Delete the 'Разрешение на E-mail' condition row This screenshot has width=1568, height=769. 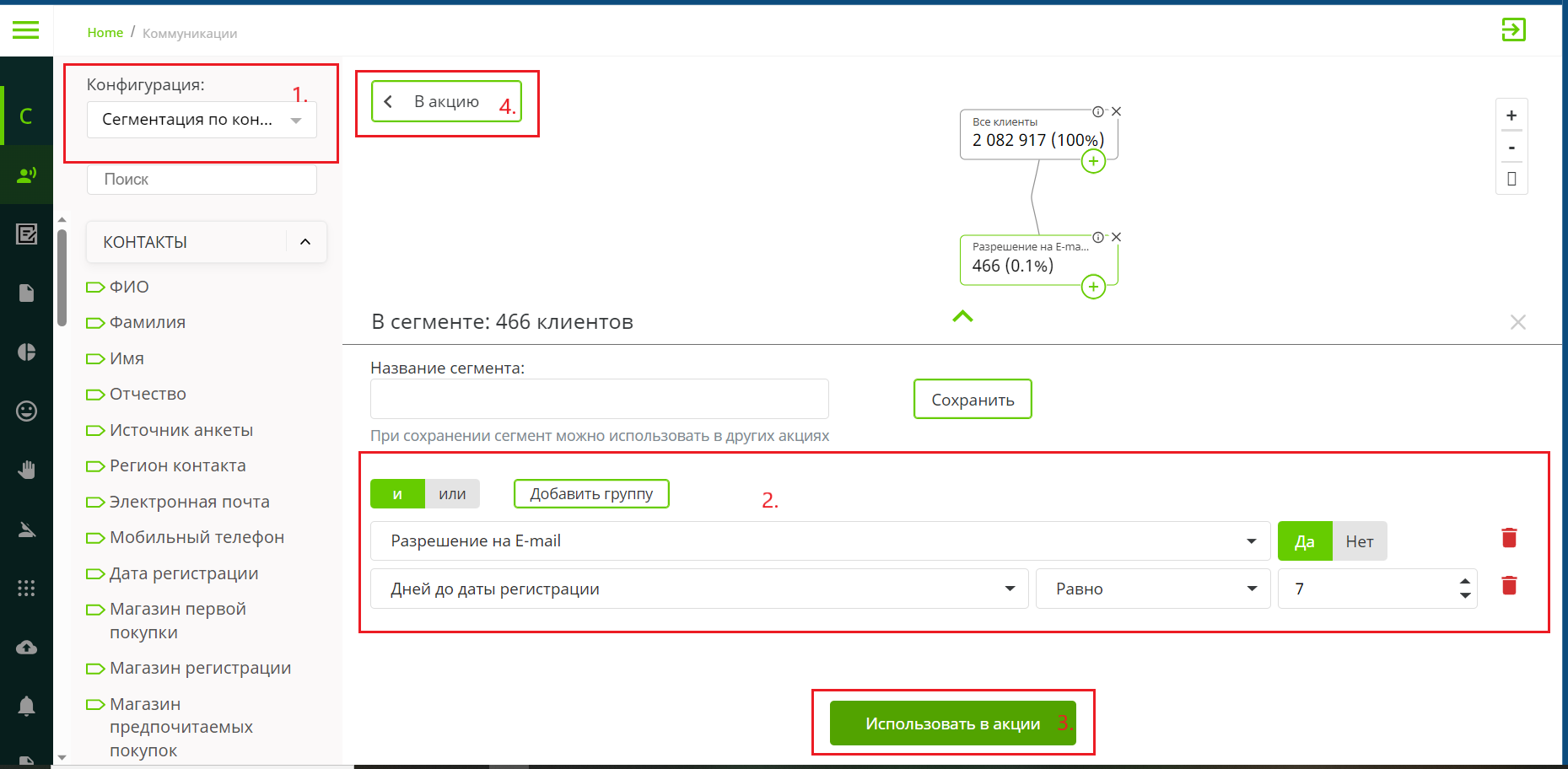click(x=1509, y=538)
